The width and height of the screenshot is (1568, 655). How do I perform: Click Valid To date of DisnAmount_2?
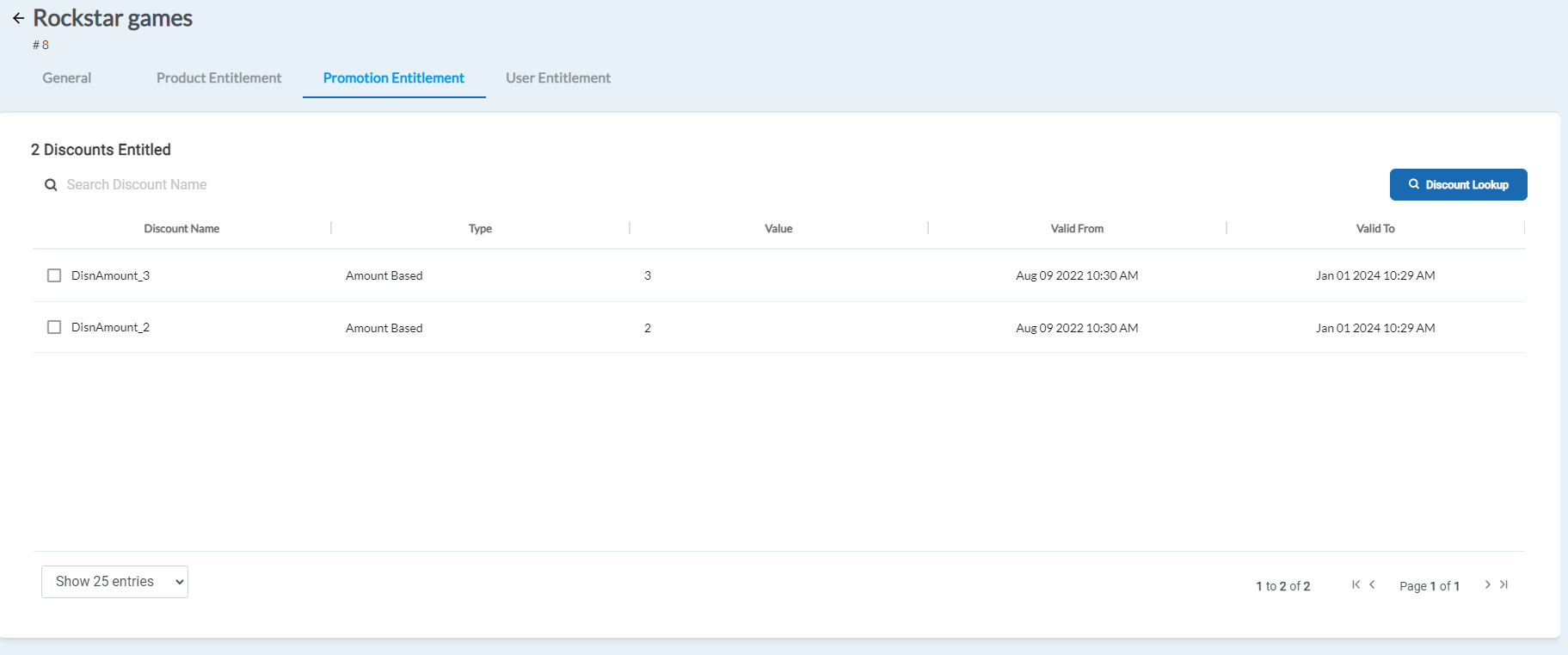(x=1375, y=328)
